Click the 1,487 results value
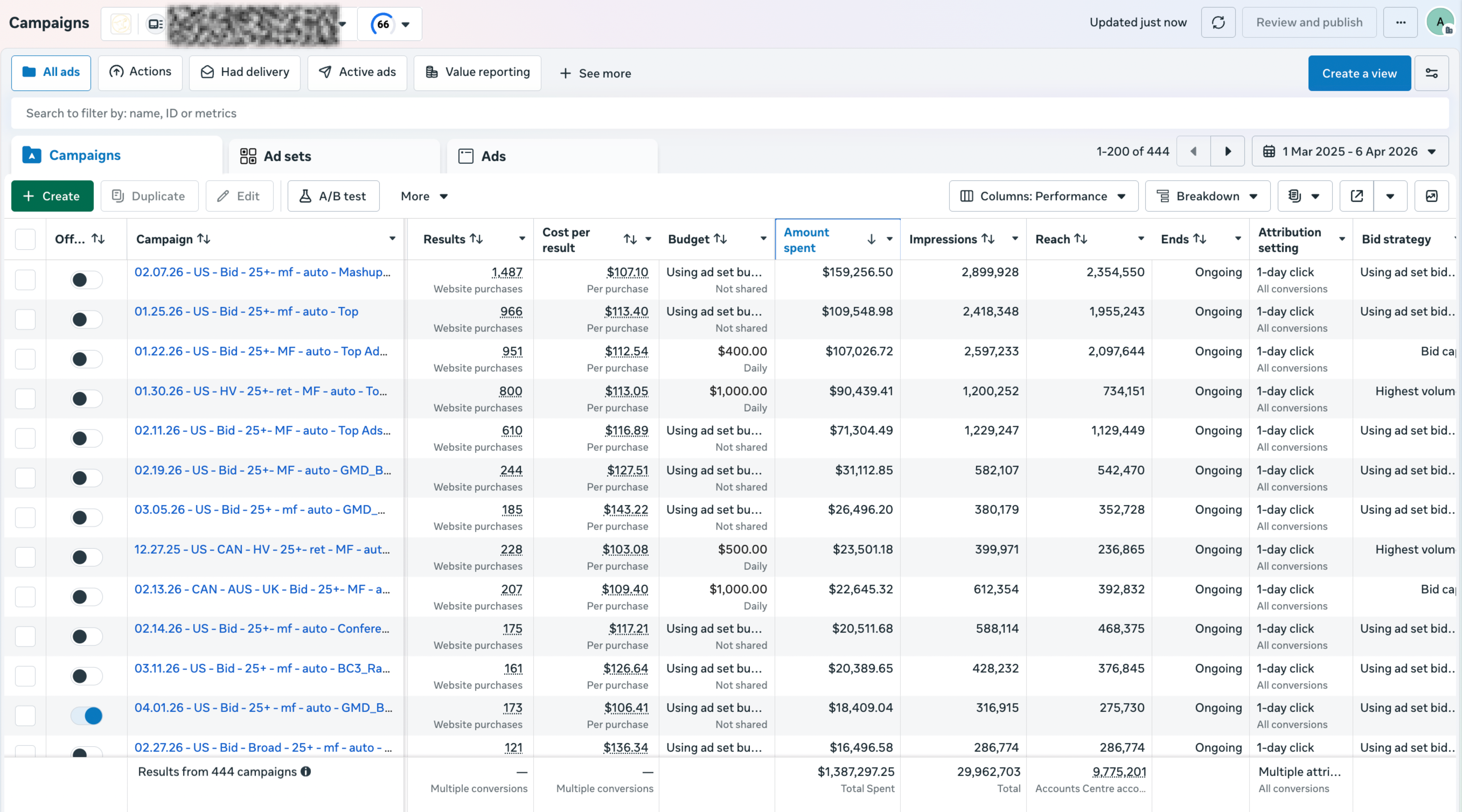Viewport: 1462px width, 812px height. pyautogui.click(x=507, y=272)
